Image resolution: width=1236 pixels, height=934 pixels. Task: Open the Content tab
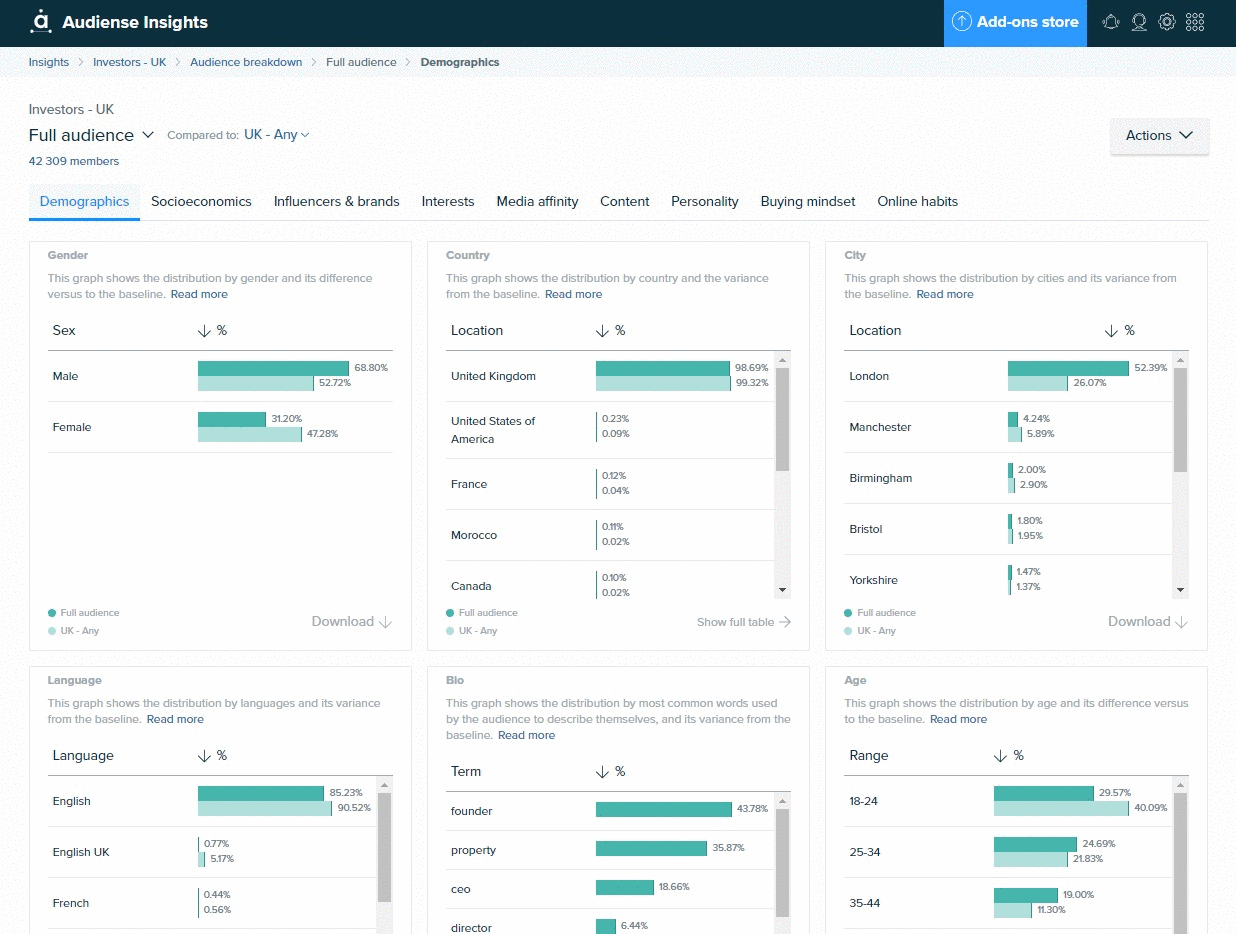tap(625, 202)
